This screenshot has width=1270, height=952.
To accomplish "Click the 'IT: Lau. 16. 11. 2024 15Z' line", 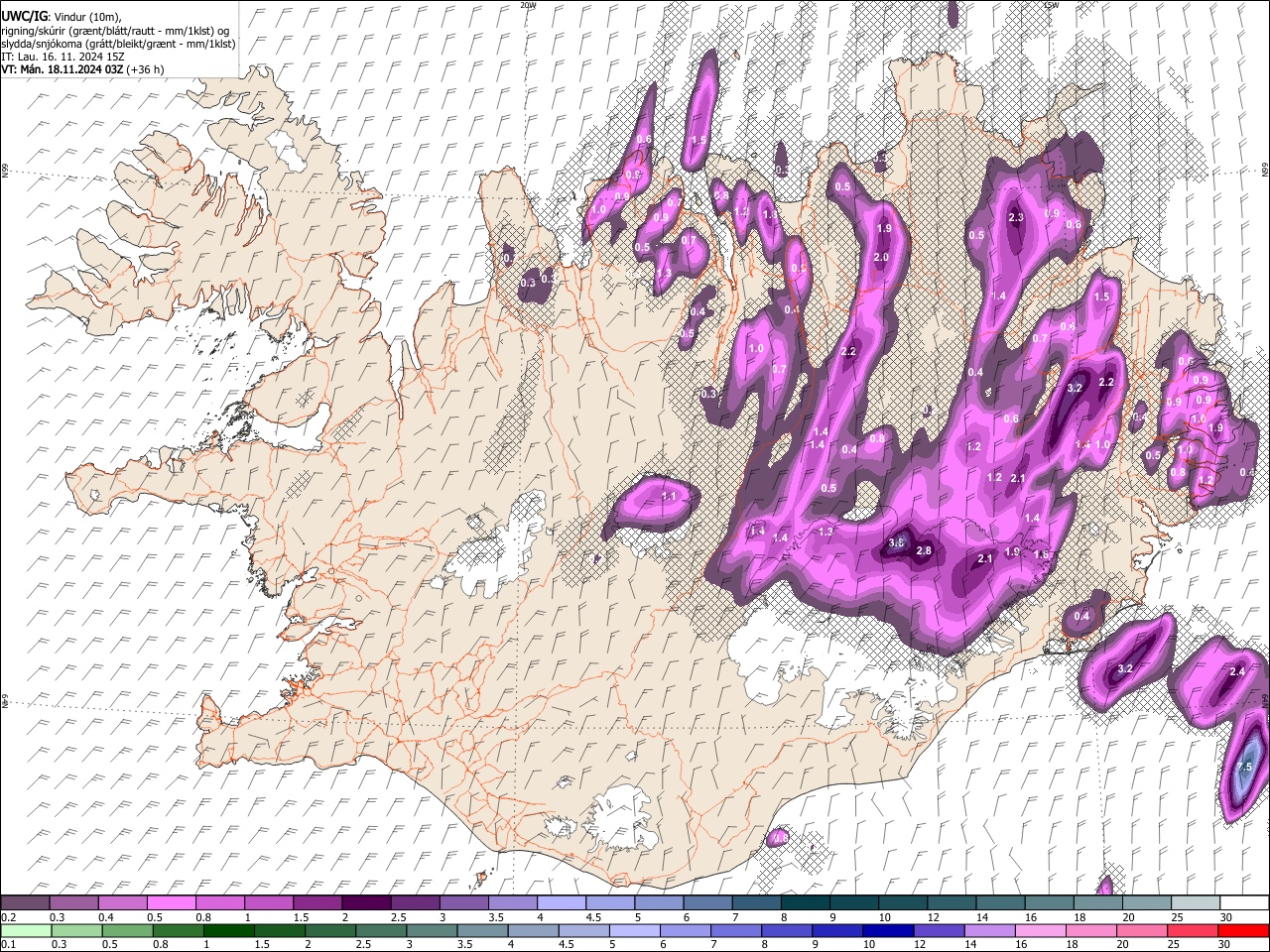I will click(63, 57).
